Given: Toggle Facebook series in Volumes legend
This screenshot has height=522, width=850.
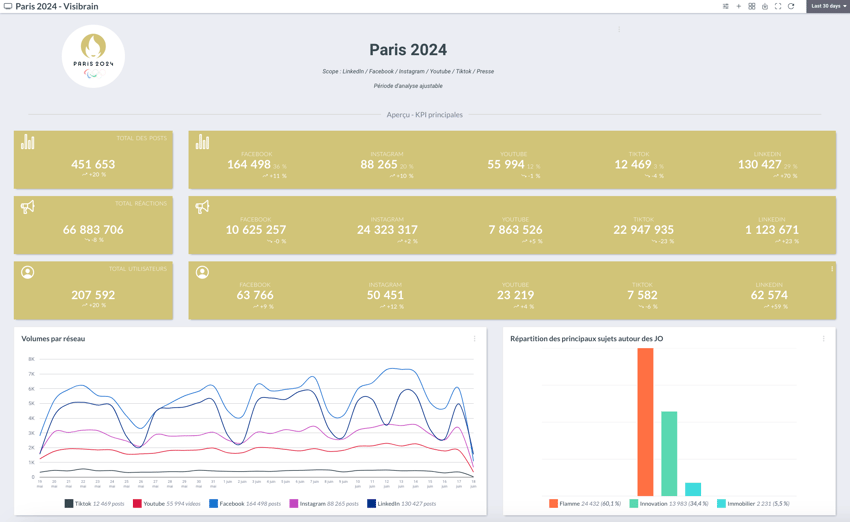Looking at the screenshot, I should 245,504.
